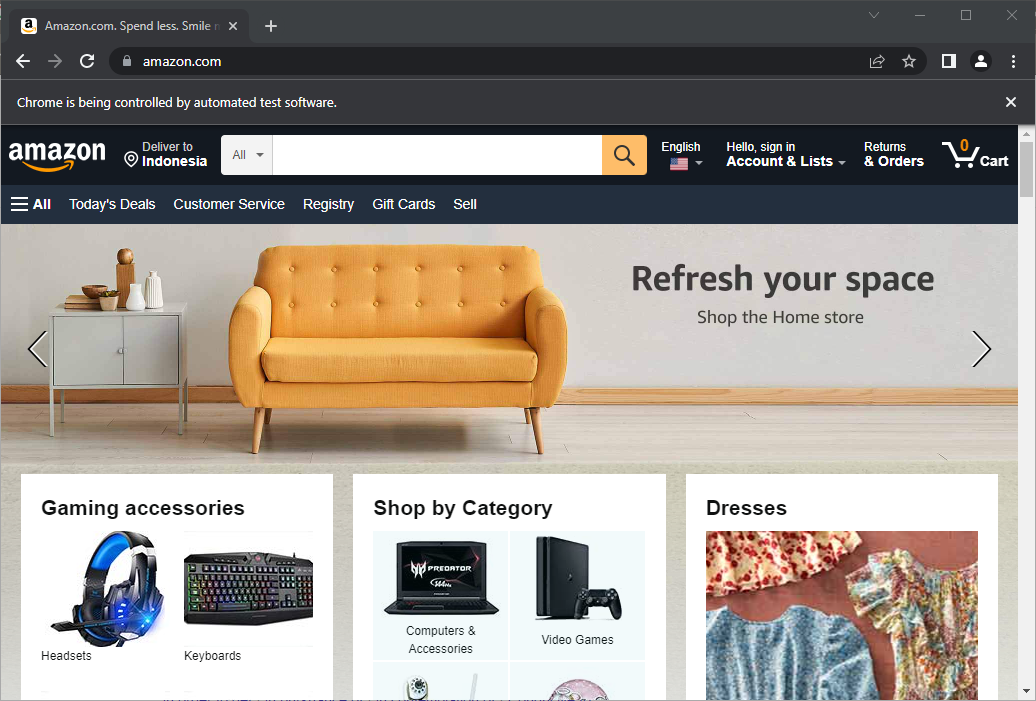
Task: Click the vertical page scrollbar thumb
Action: pos(1026,169)
